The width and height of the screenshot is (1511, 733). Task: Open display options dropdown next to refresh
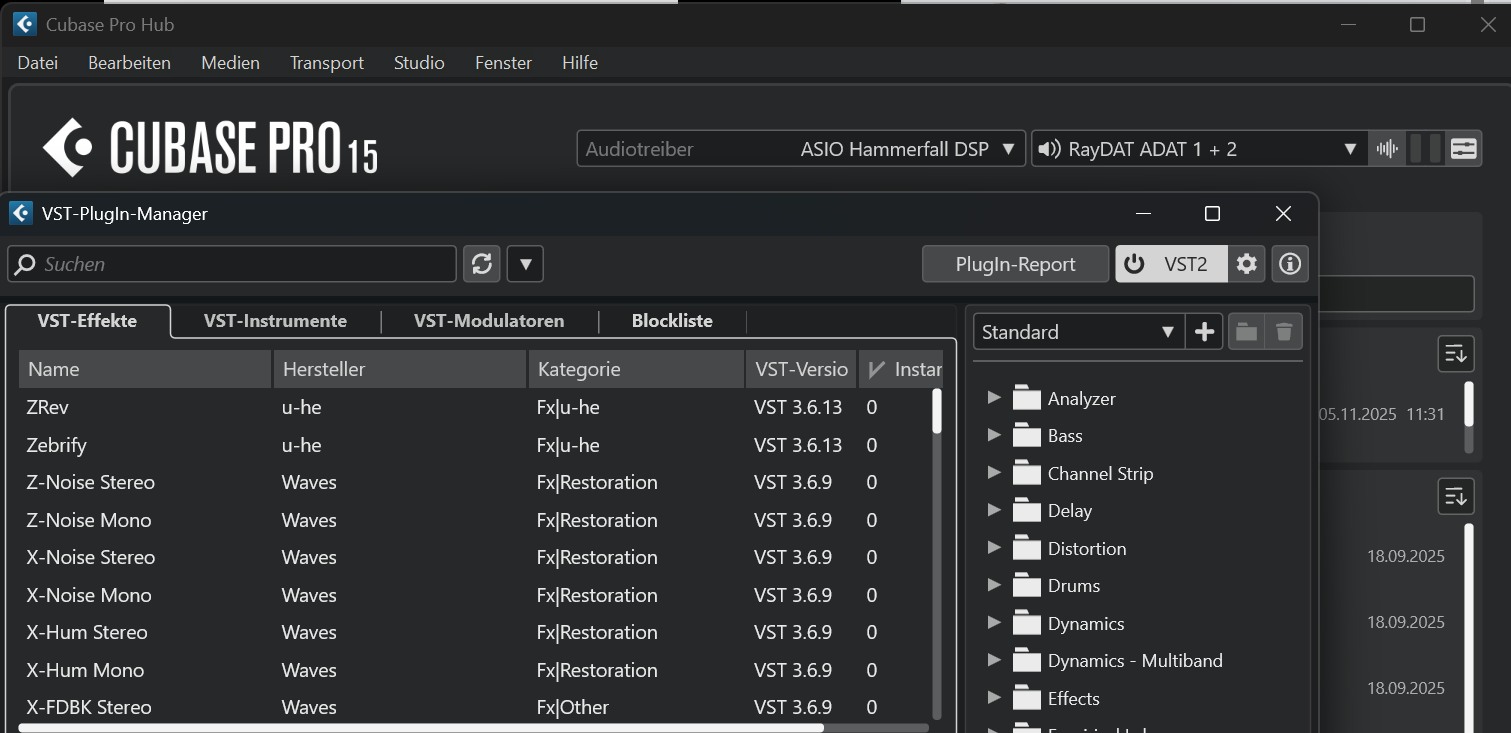[525, 264]
